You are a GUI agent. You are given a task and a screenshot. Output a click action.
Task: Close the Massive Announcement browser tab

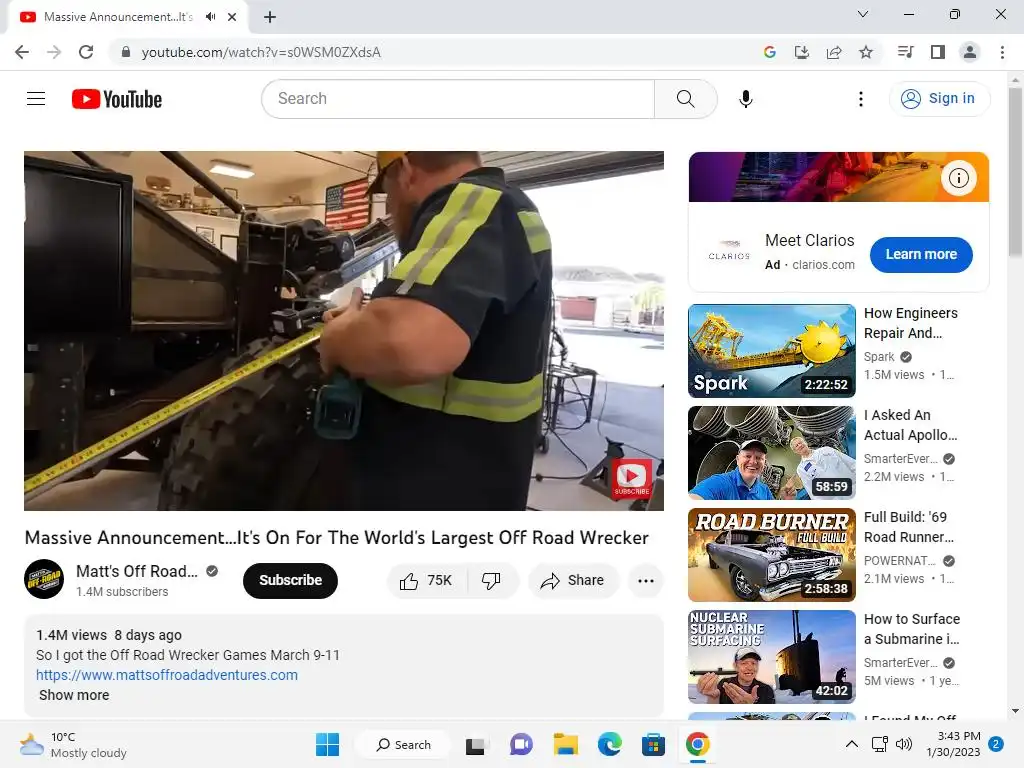pyautogui.click(x=232, y=17)
